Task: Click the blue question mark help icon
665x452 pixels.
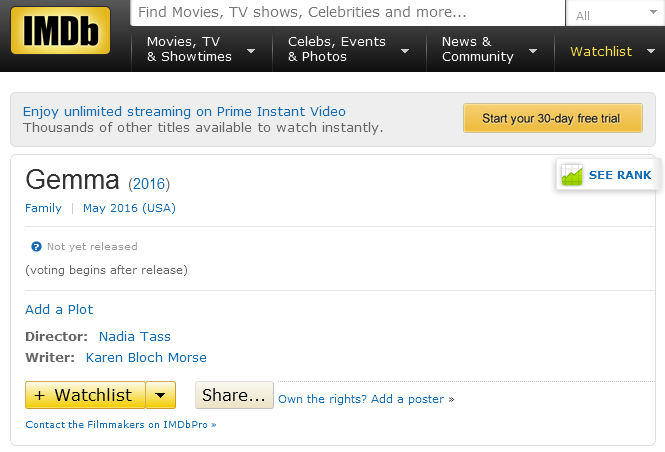Action: pyautogui.click(x=36, y=246)
